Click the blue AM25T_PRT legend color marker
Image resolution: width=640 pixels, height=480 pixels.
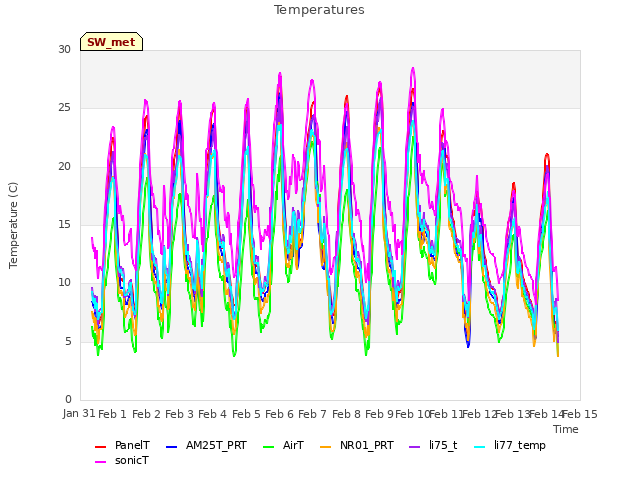click(x=171, y=447)
